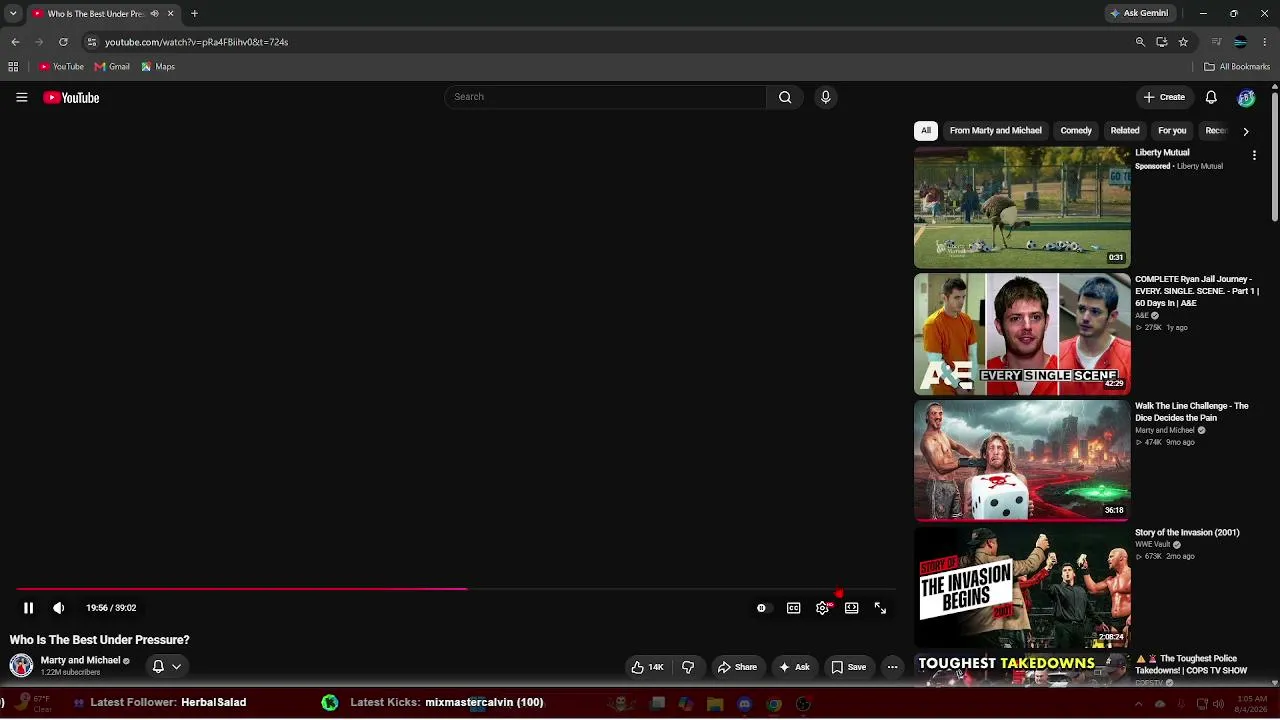Screen dimensions: 1280x720
Task: Start voice search with the microphone
Action: pos(825,97)
